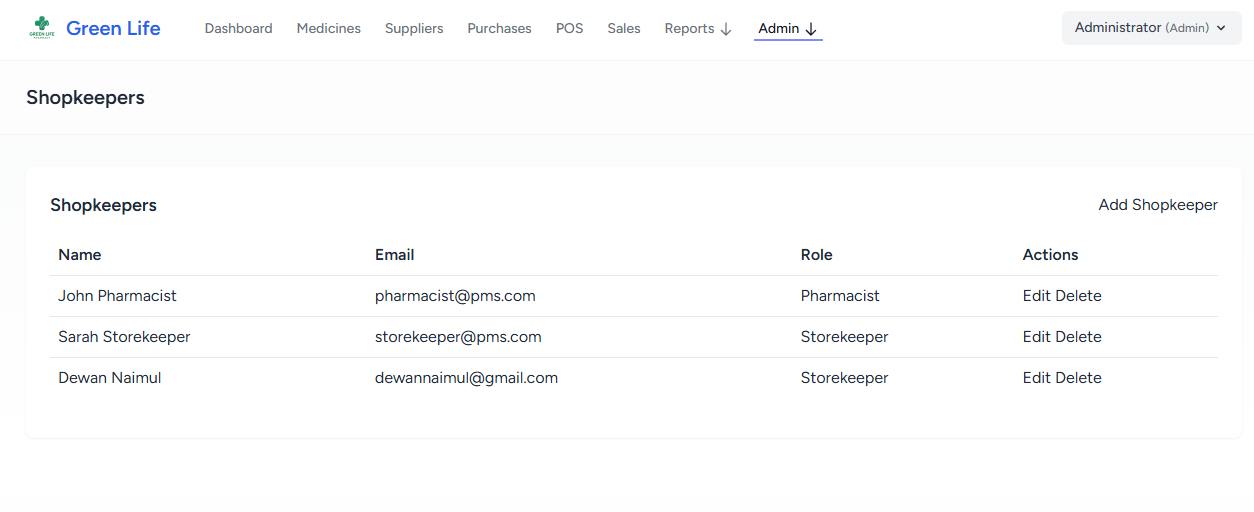Click the Add Shopkeeper link
Image resolution: width=1254 pixels, height=512 pixels.
(x=1157, y=205)
